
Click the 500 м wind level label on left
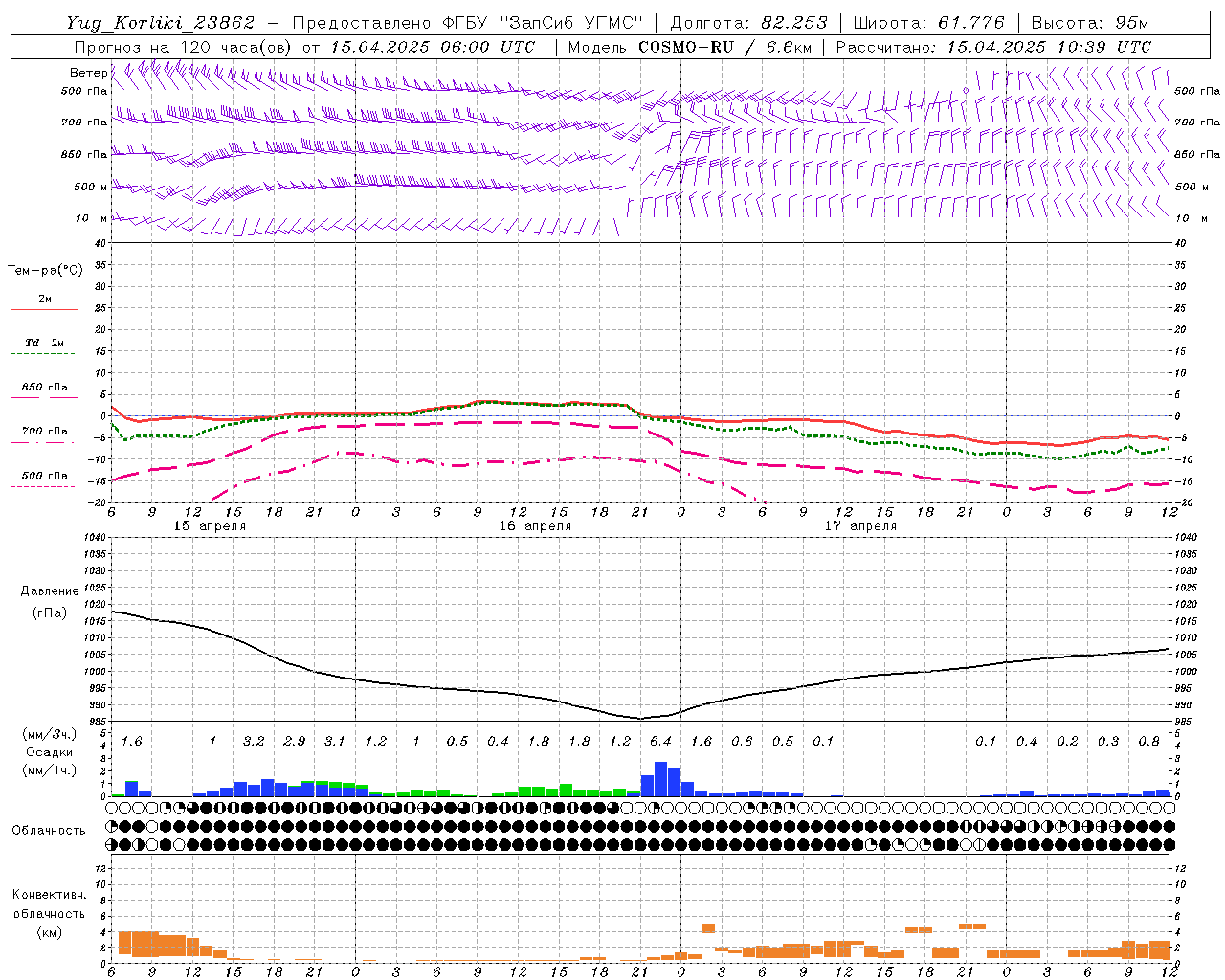tap(92, 187)
